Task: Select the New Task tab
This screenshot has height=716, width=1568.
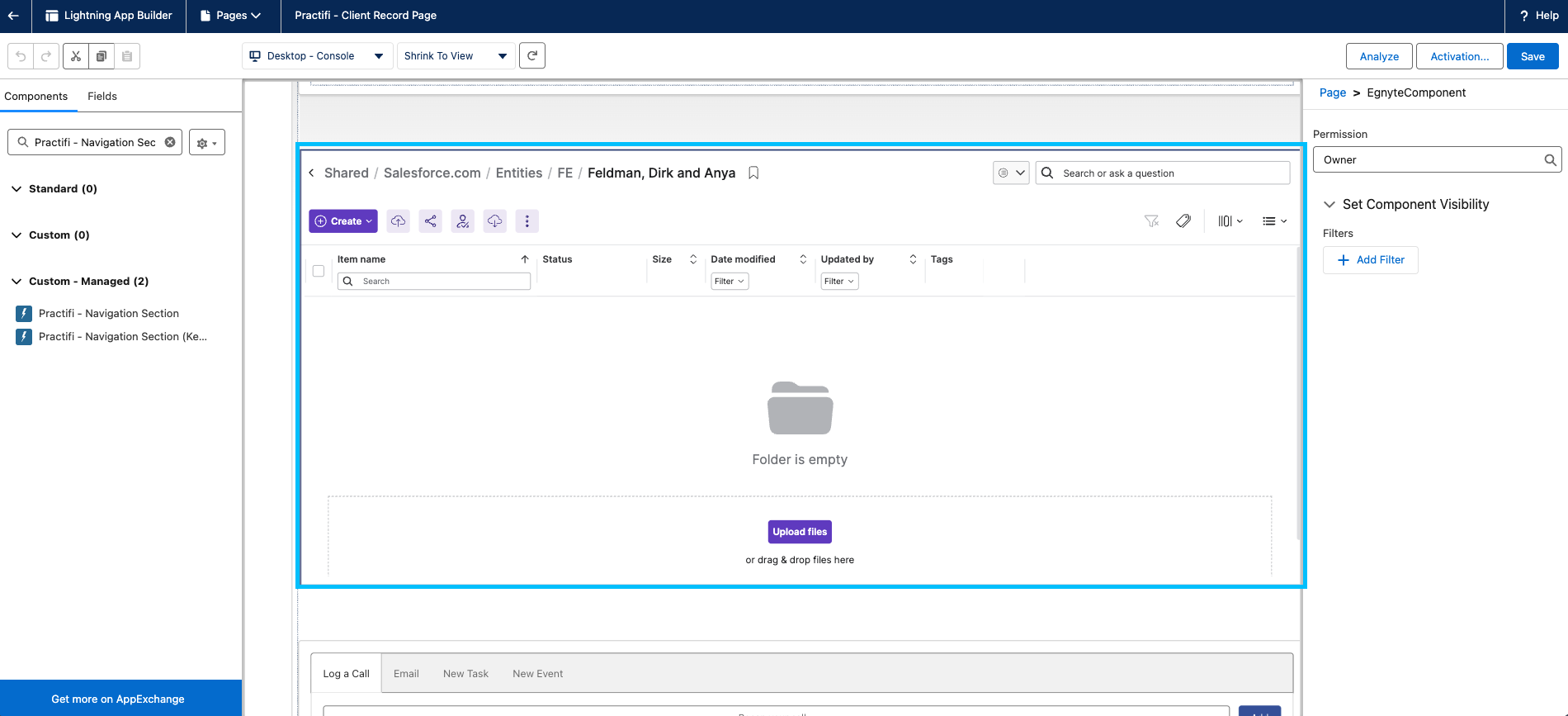Action: (465, 674)
